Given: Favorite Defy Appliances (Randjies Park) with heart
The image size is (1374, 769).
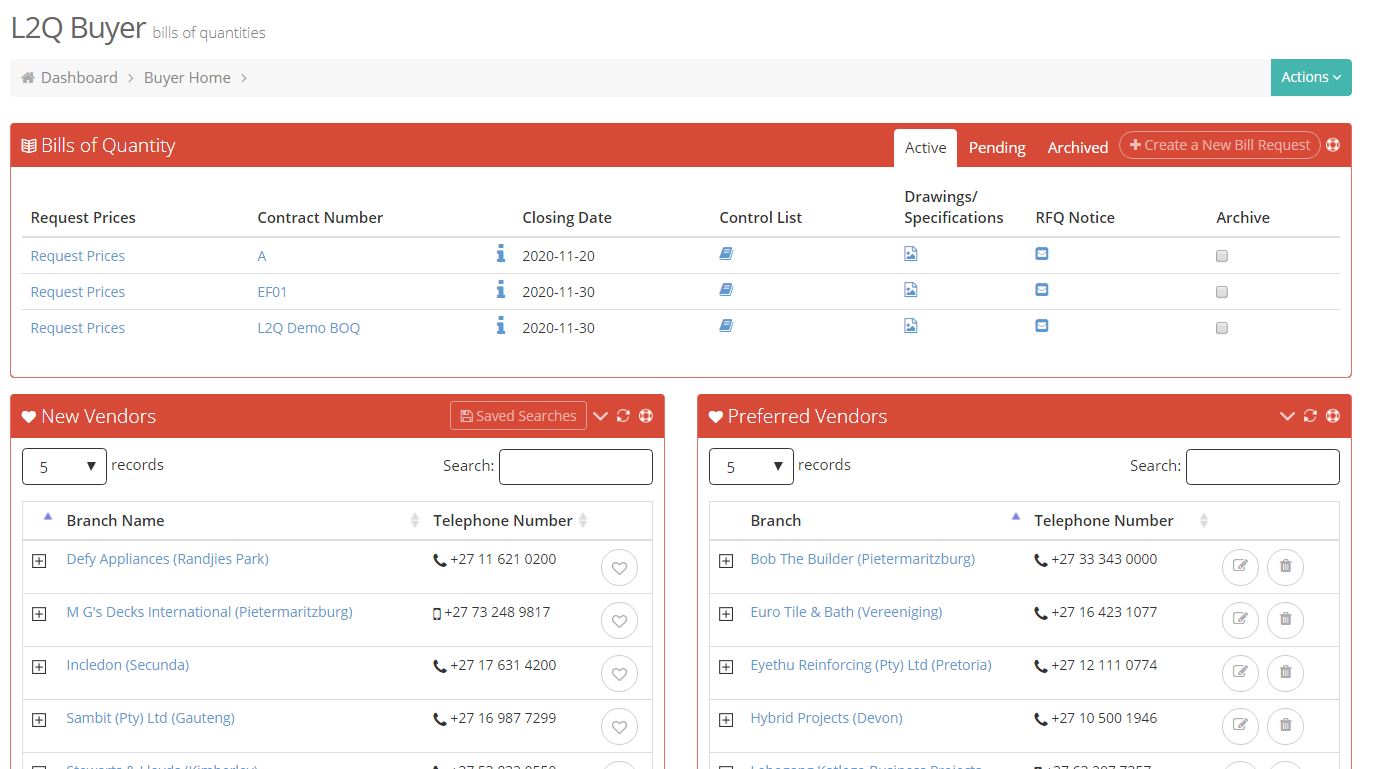Looking at the screenshot, I should coord(619,568).
